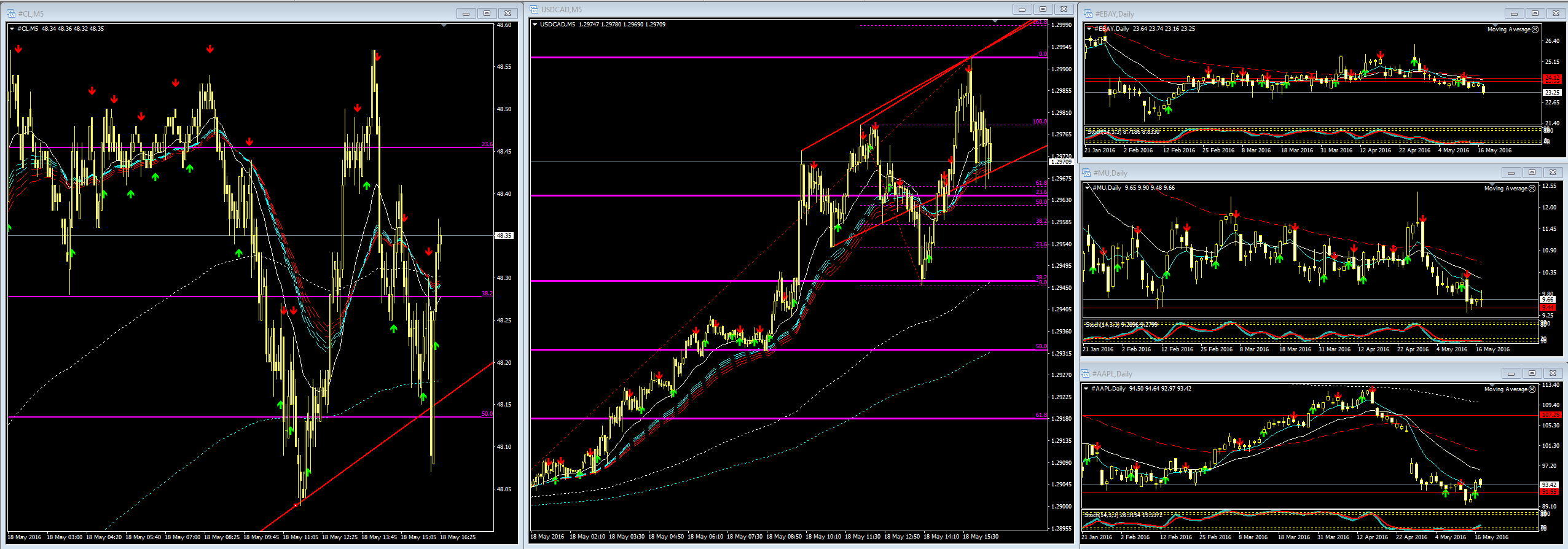
Task: Click the expert advisor face icon in MU chart
Action: pos(1532,189)
